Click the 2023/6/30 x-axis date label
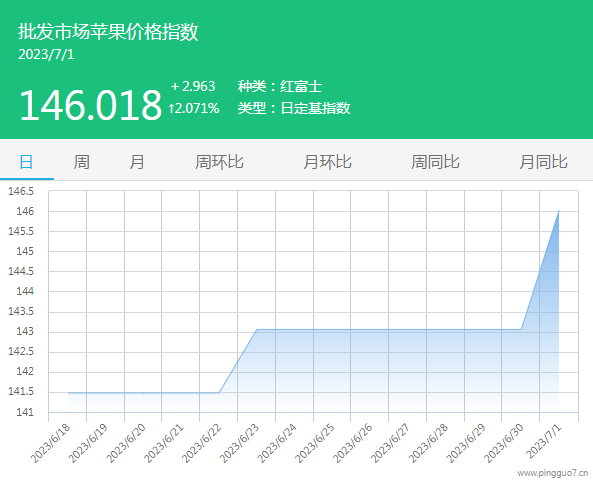The width and height of the screenshot is (593, 482). point(504,443)
